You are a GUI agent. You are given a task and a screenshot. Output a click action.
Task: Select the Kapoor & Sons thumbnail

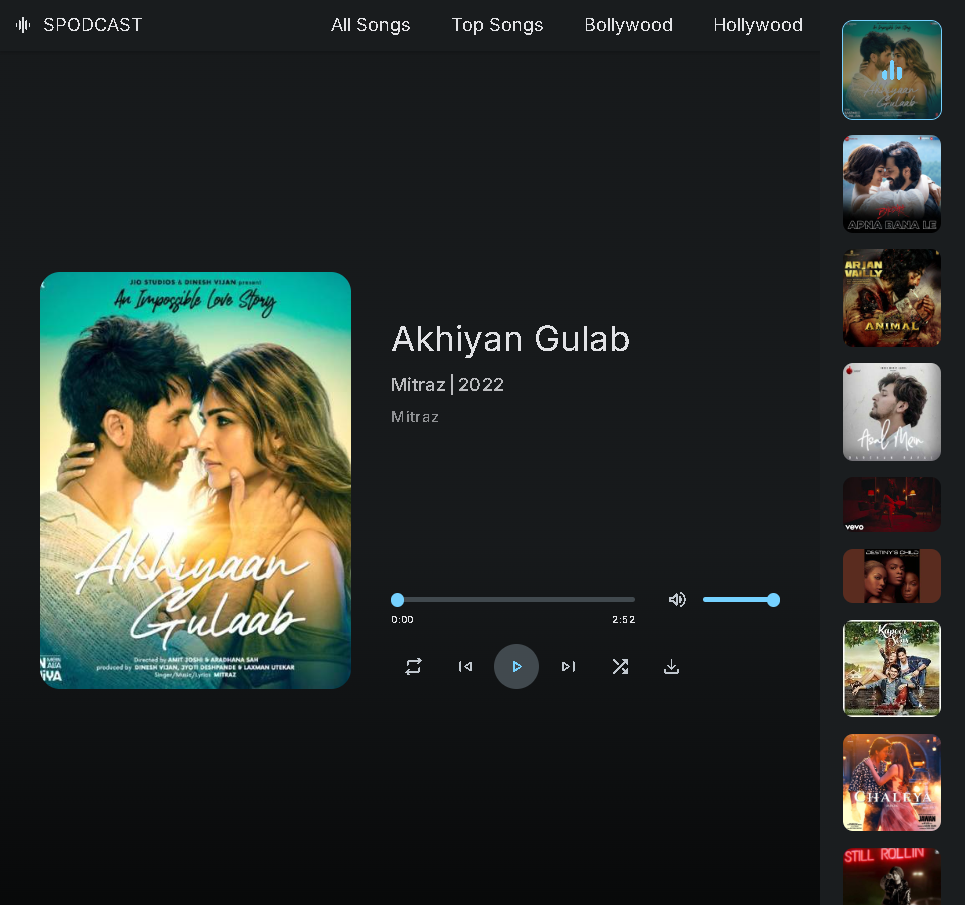892,668
